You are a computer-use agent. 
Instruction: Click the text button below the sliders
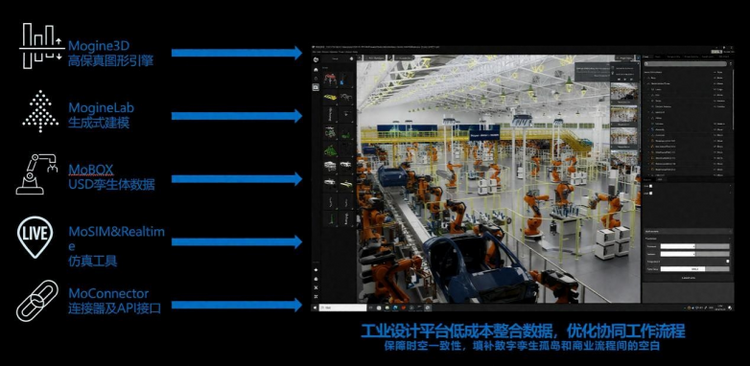(688, 277)
